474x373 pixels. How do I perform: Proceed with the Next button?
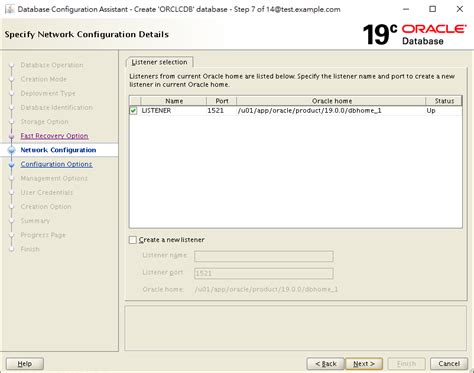tap(364, 364)
